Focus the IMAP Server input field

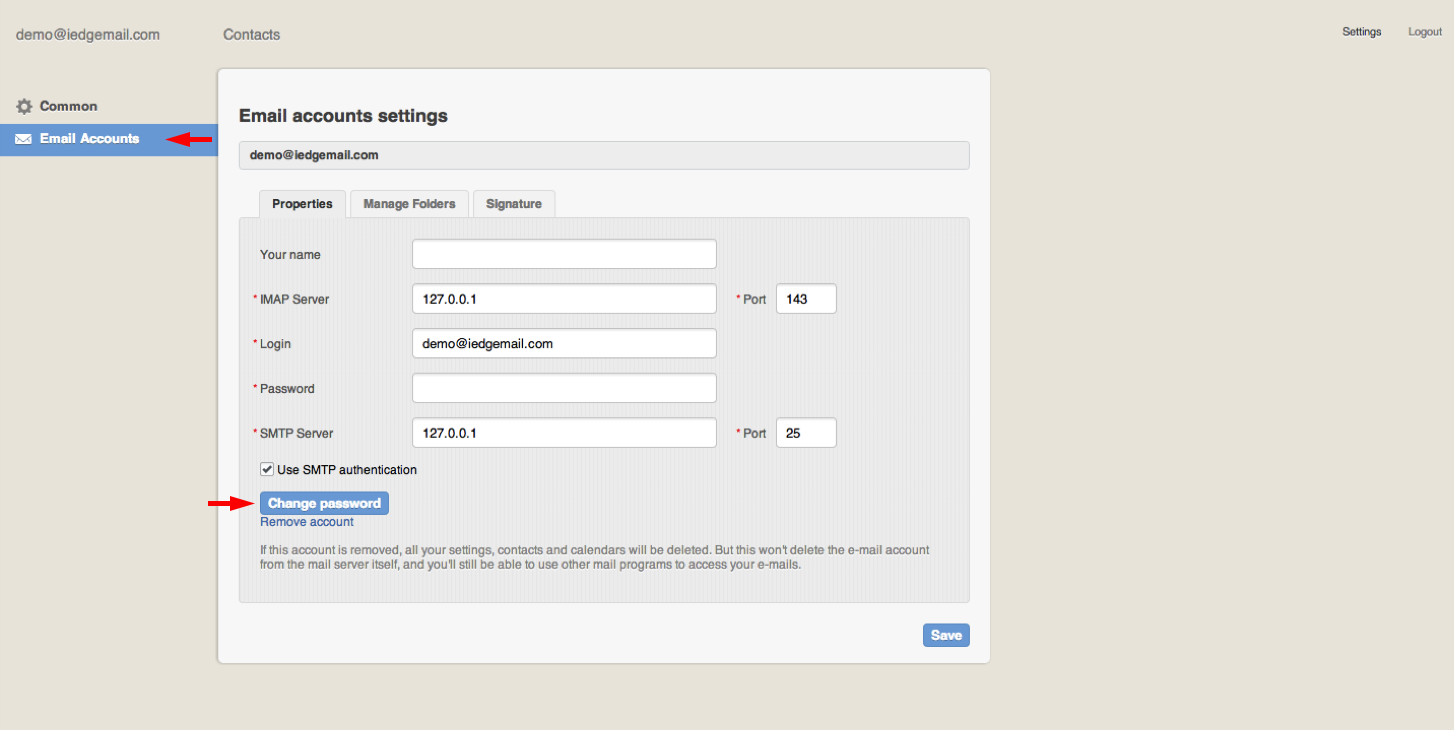tap(564, 299)
